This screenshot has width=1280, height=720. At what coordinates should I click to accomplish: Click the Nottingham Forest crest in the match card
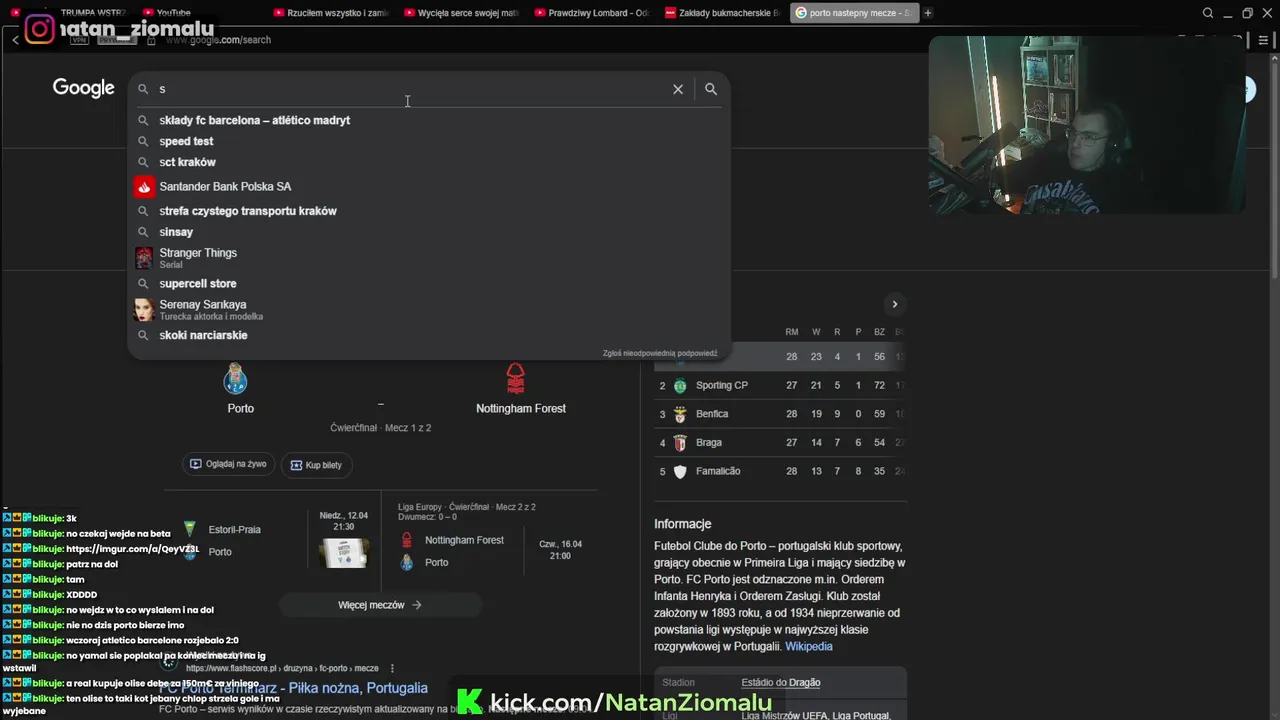(515, 379)
